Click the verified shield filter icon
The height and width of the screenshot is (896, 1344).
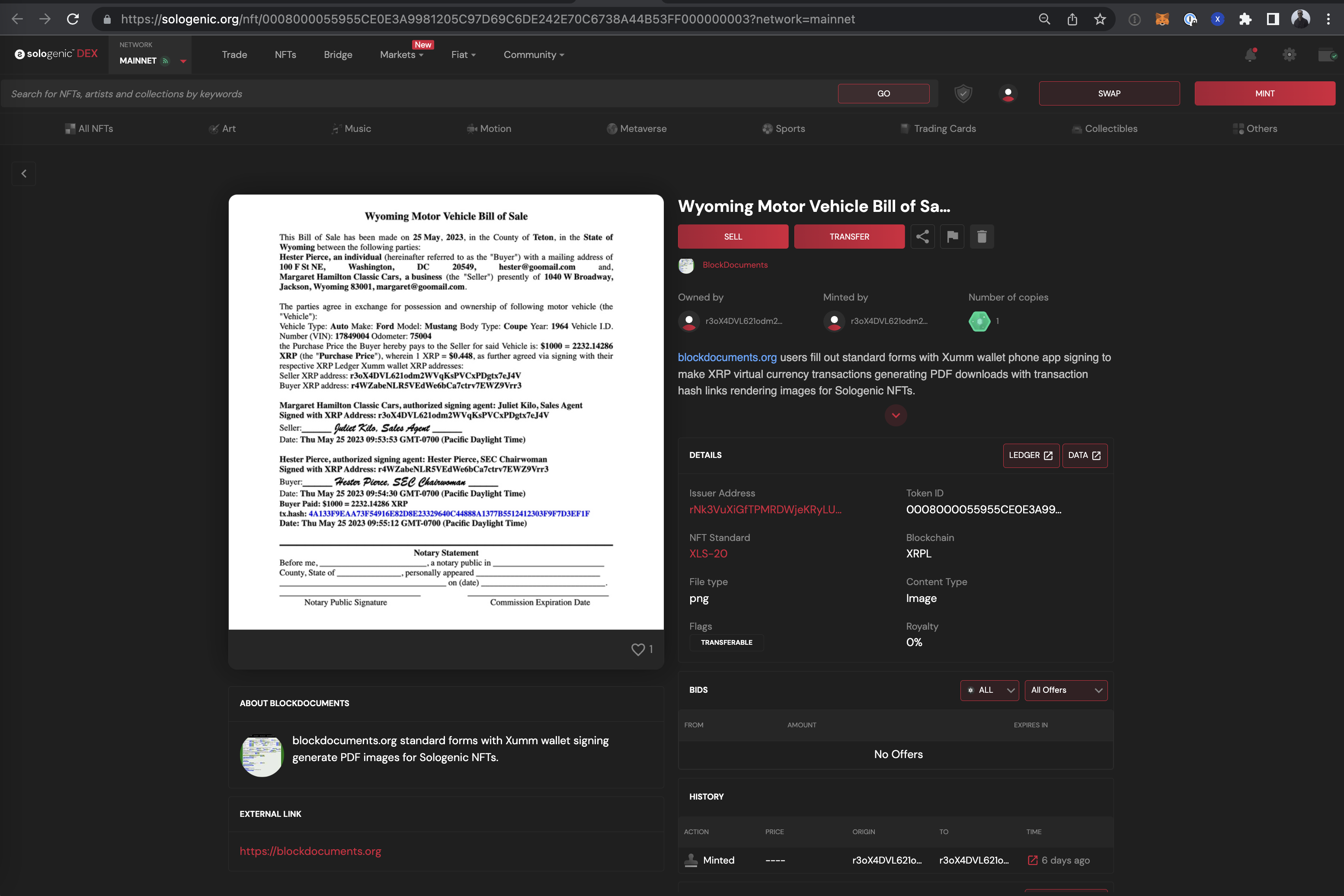963,94
